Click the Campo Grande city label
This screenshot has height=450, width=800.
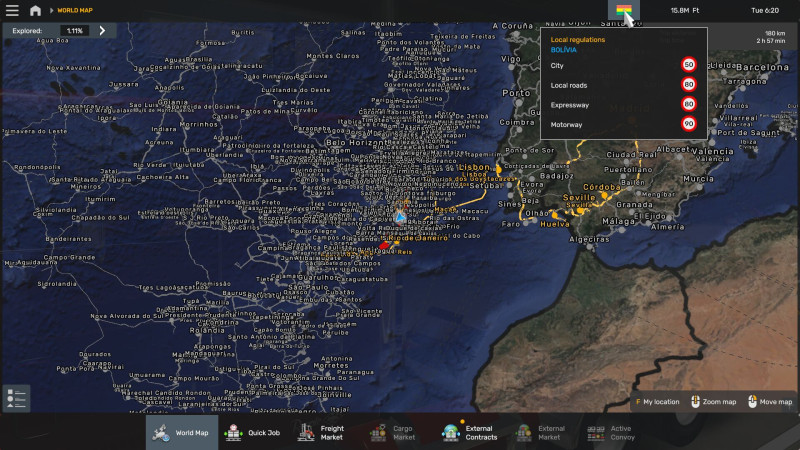[69, 257]
